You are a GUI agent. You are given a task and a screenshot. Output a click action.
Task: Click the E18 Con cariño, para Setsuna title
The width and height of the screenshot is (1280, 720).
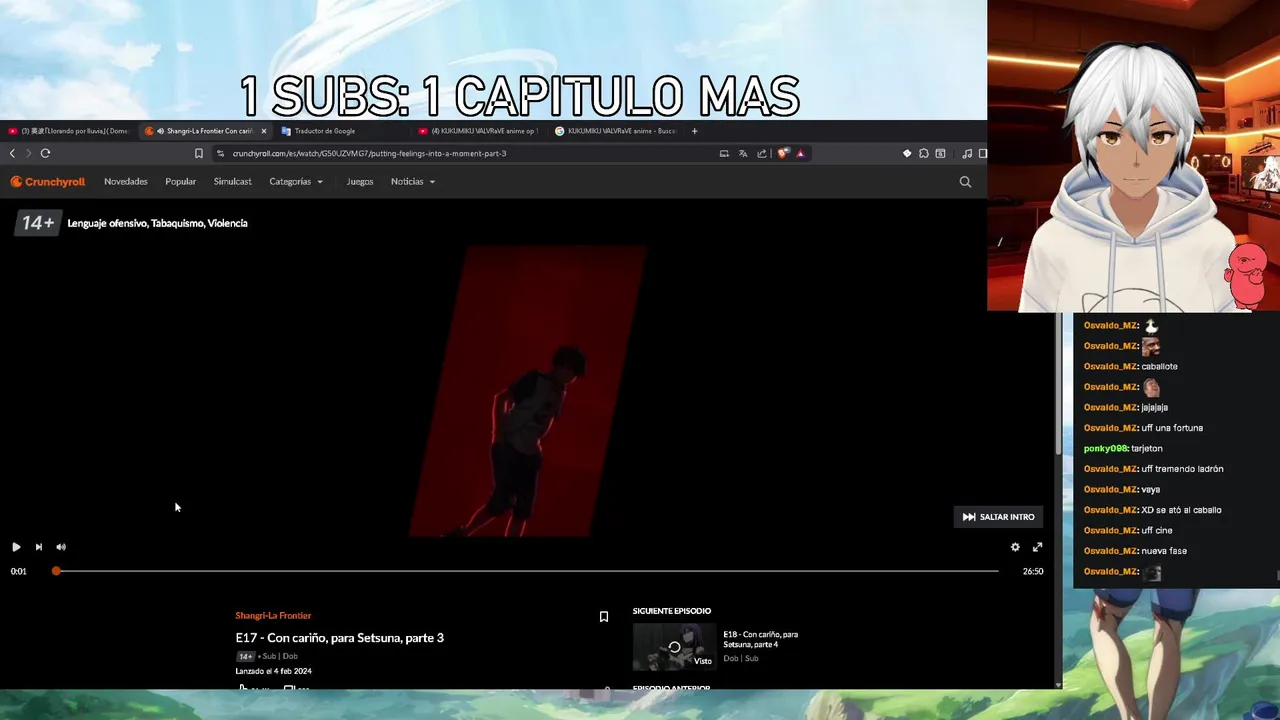(760, 639)
